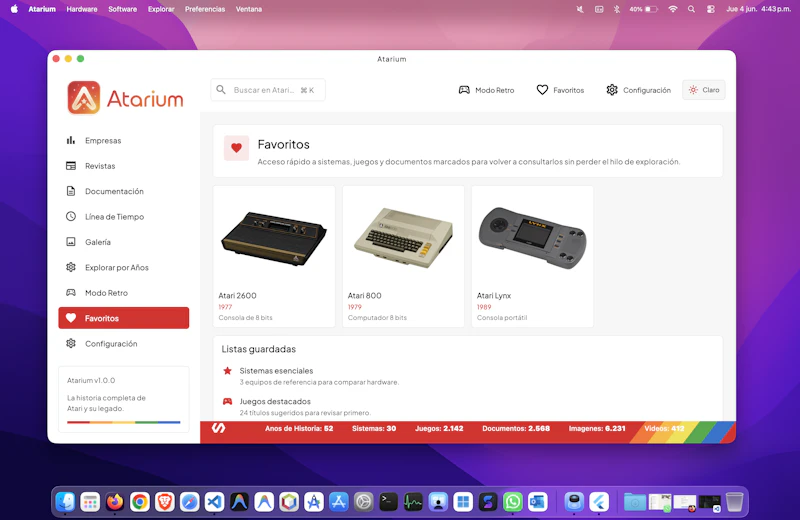Open WhatsApp from the dock

tap(513, 502)
